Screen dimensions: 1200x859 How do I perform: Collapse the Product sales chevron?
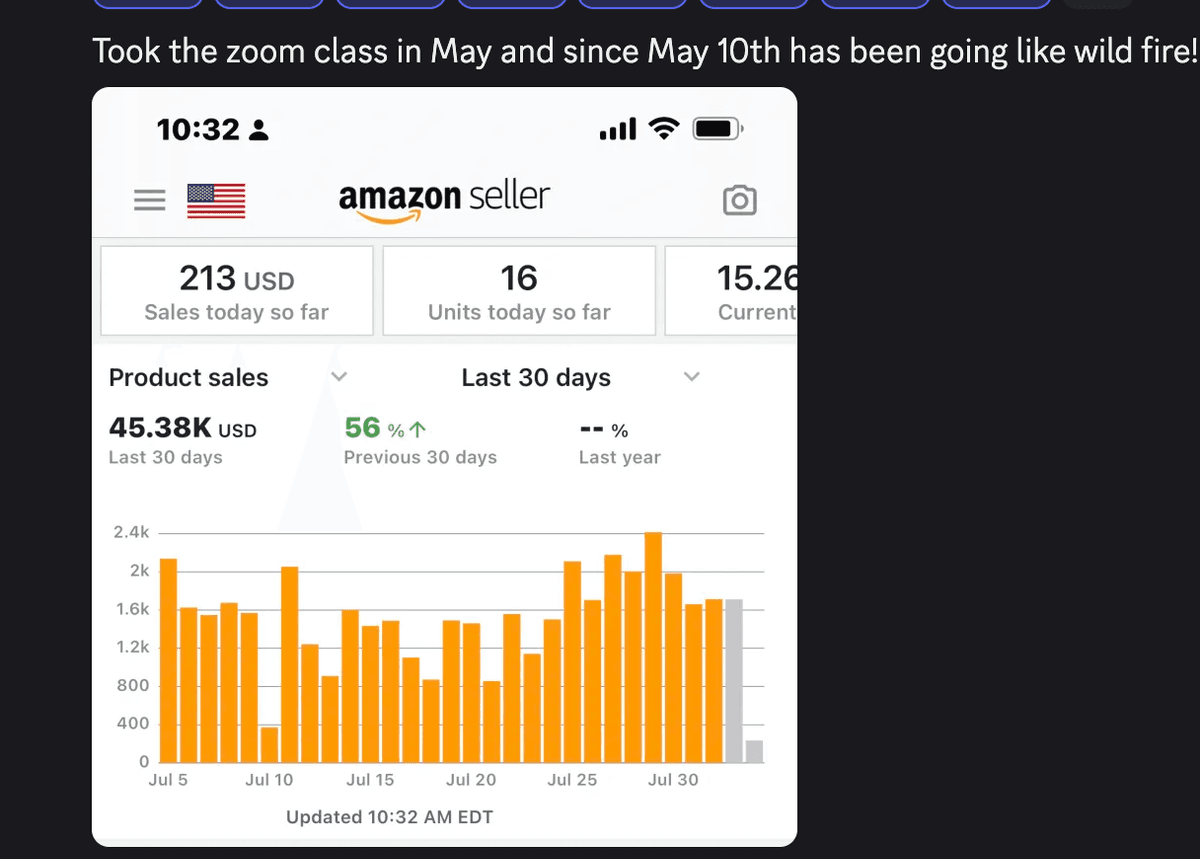(339, 377)
